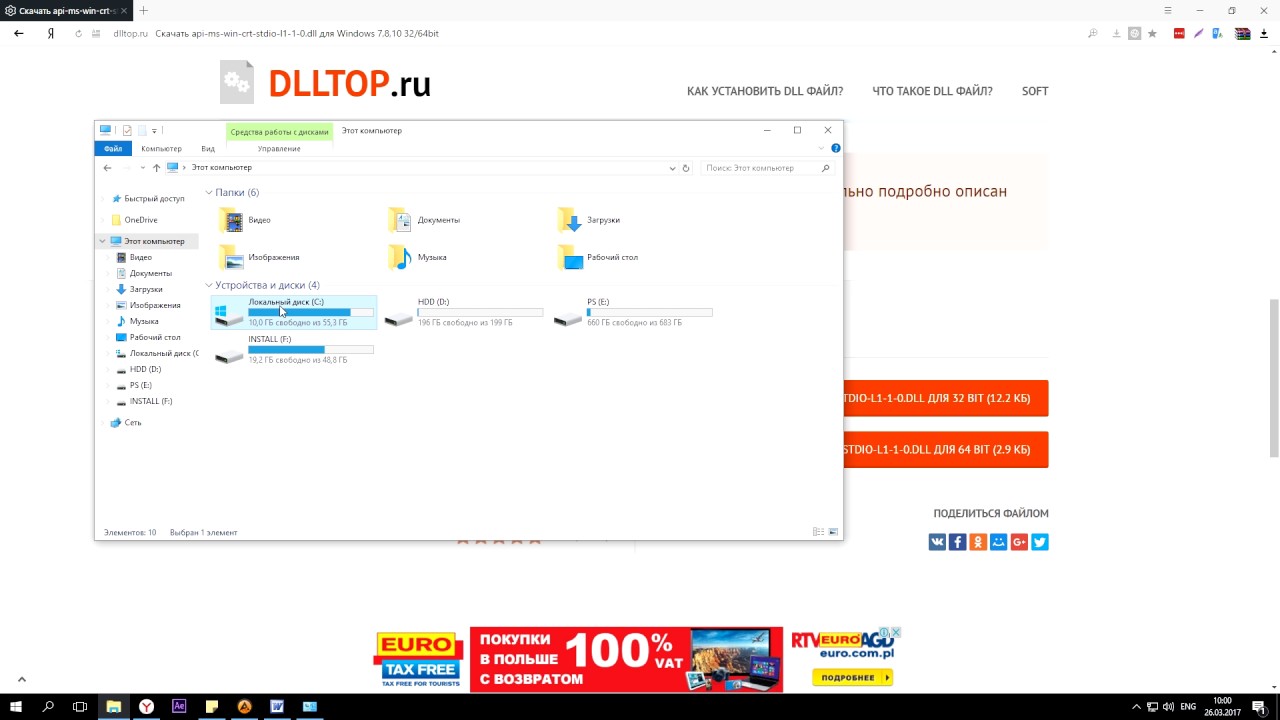This screenshot has width=1280, height=720.
Task: Open the browser downloads arrow icon
Action: click(1263, 33)
